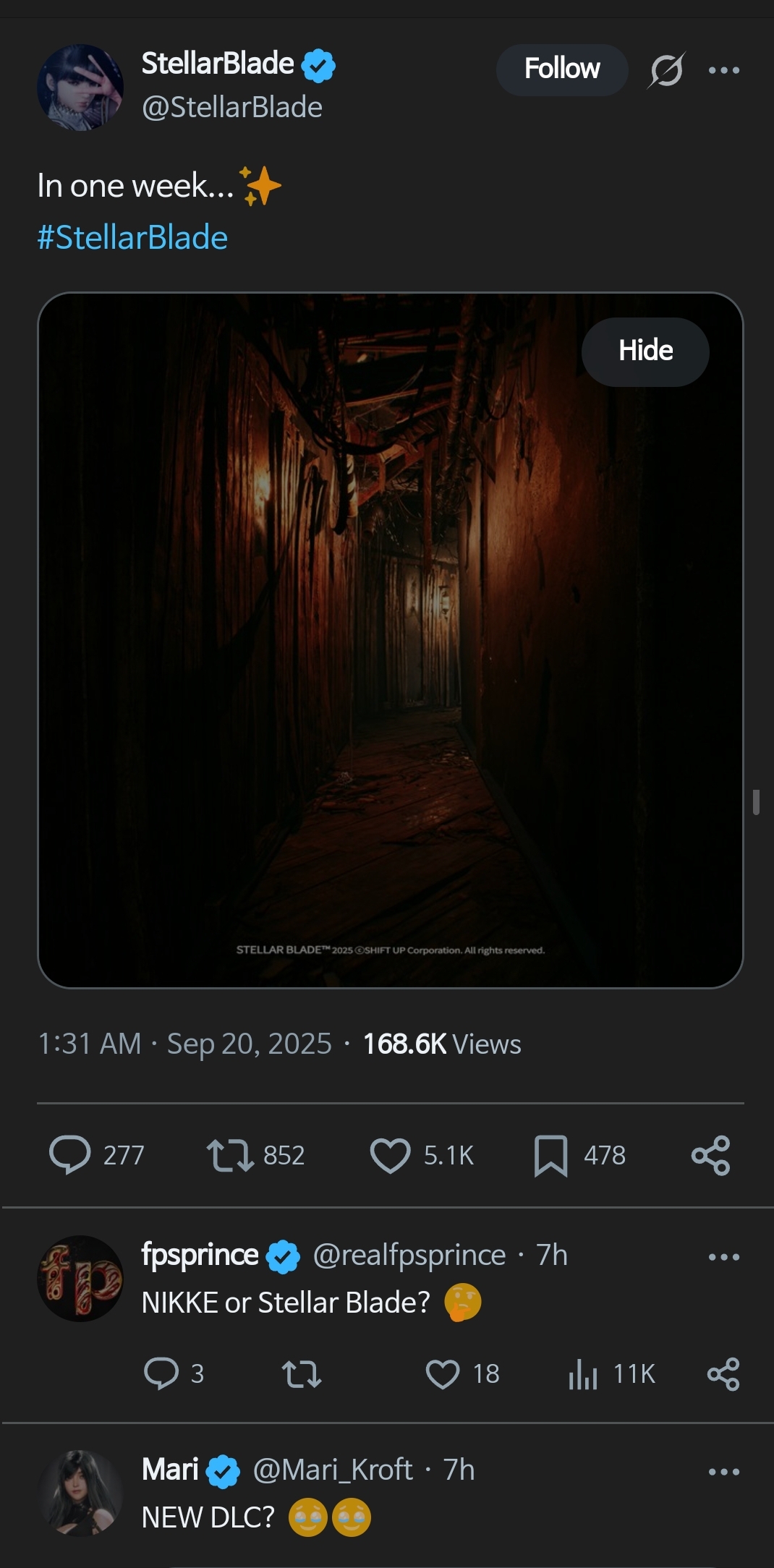774x1568 pixels.
Task: Open more options on StellarBlade's post
Action: pyautogui.click(x=724, y=70)
